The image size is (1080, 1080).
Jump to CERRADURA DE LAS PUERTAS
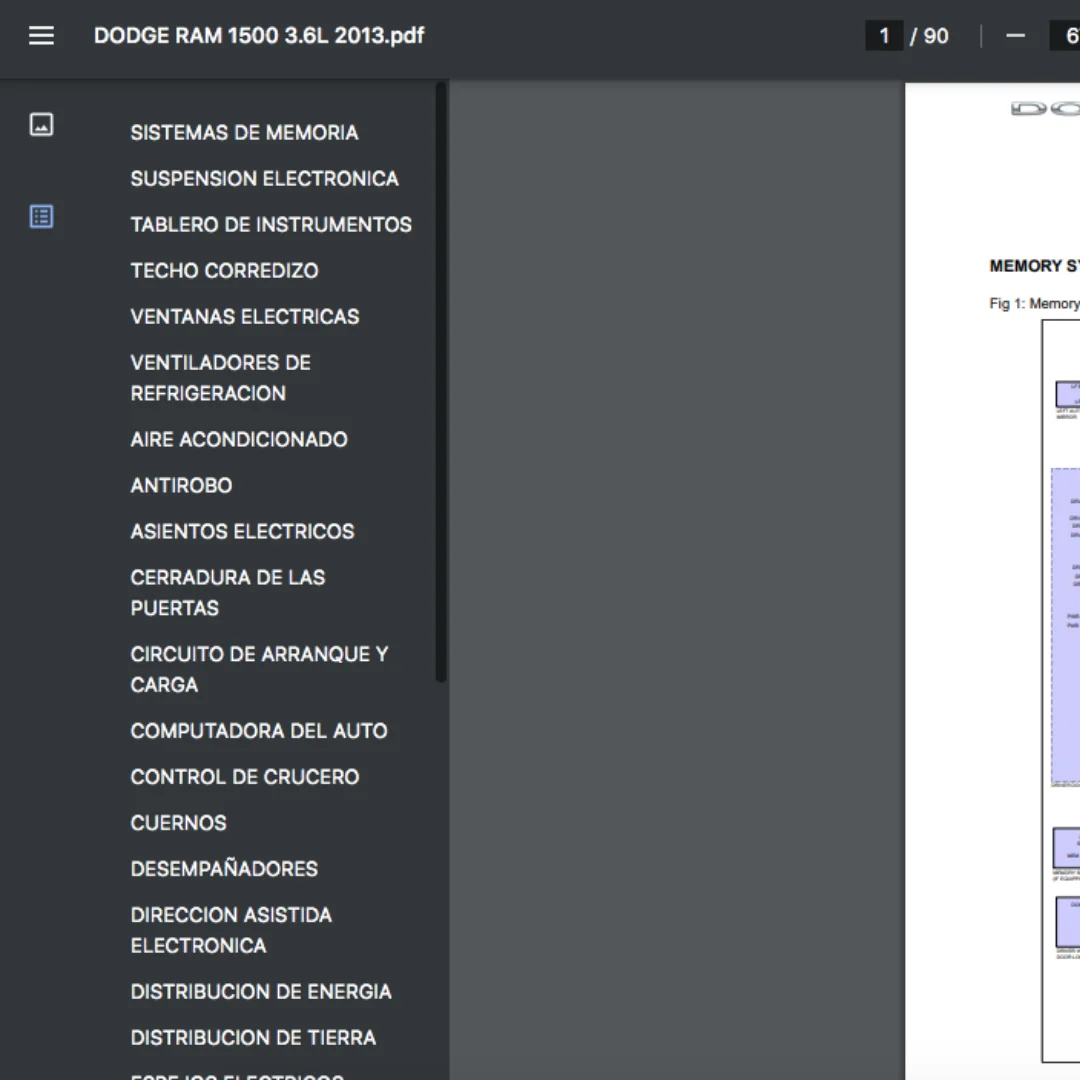pyautogui.click(x=228, y=593)
